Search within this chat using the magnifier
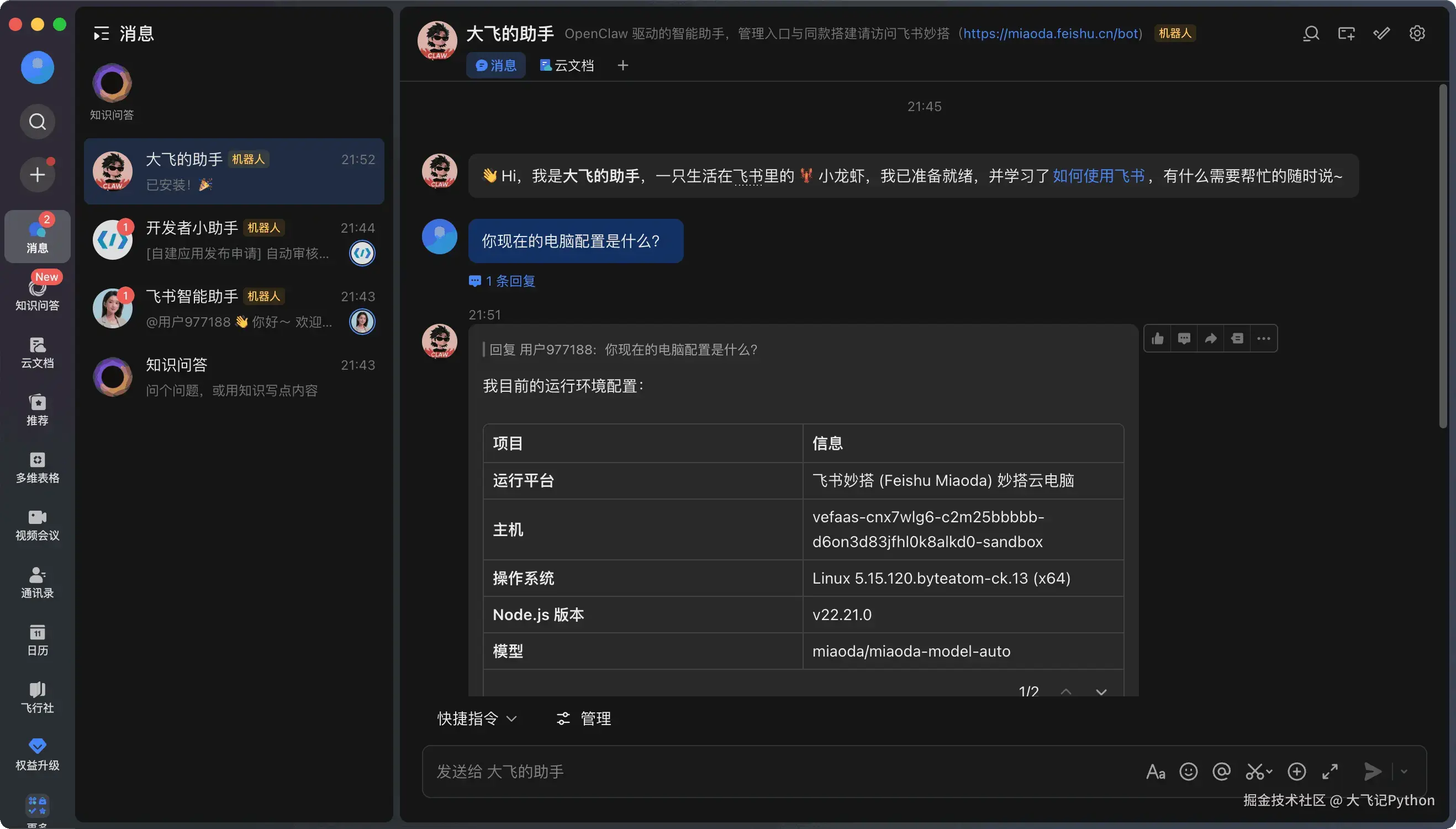1456x829 pixels. (x=1311, y=34)
